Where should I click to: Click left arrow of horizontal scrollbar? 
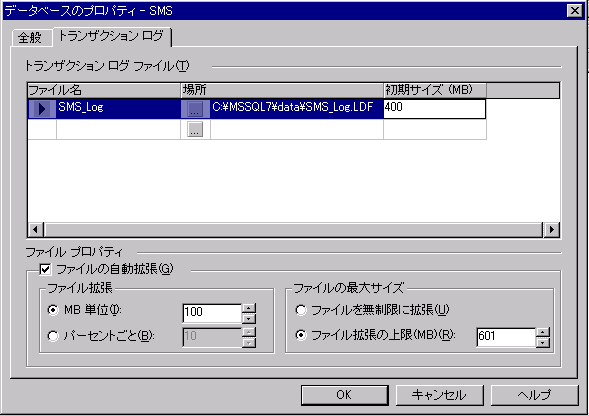[36, 229]
